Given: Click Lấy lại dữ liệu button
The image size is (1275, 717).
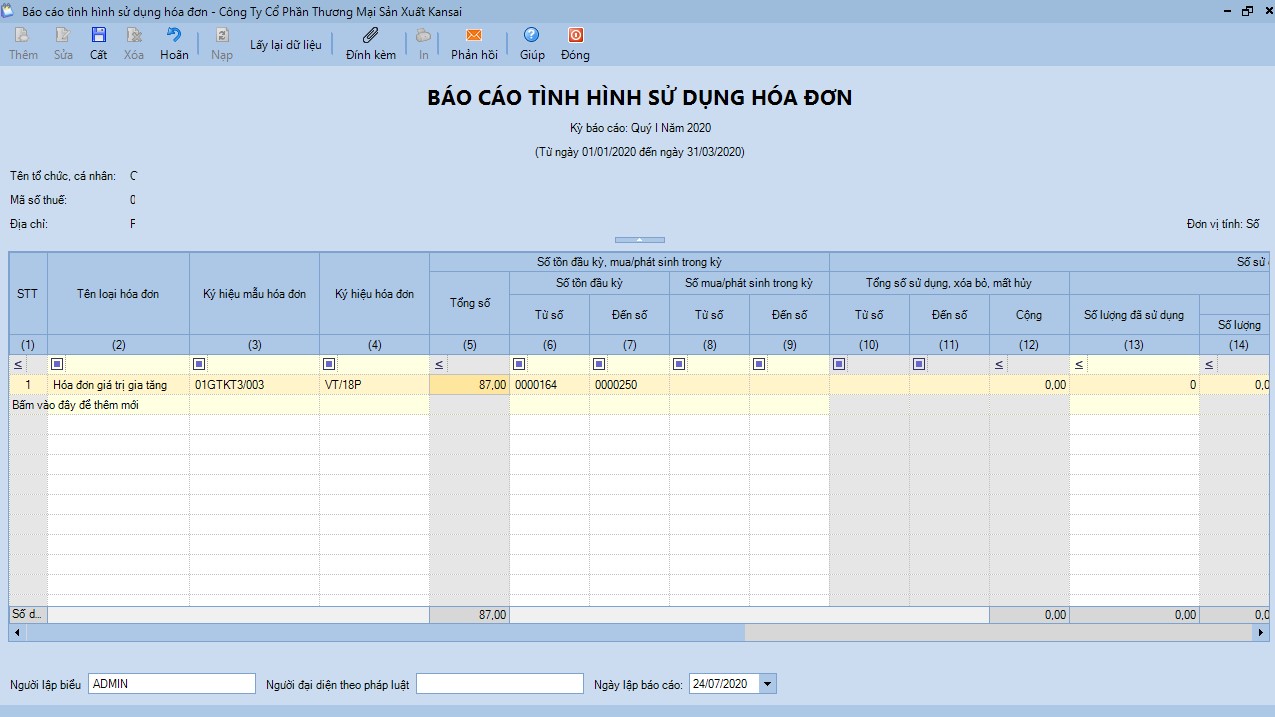Looking at the screenshot, I should (286, 46).
